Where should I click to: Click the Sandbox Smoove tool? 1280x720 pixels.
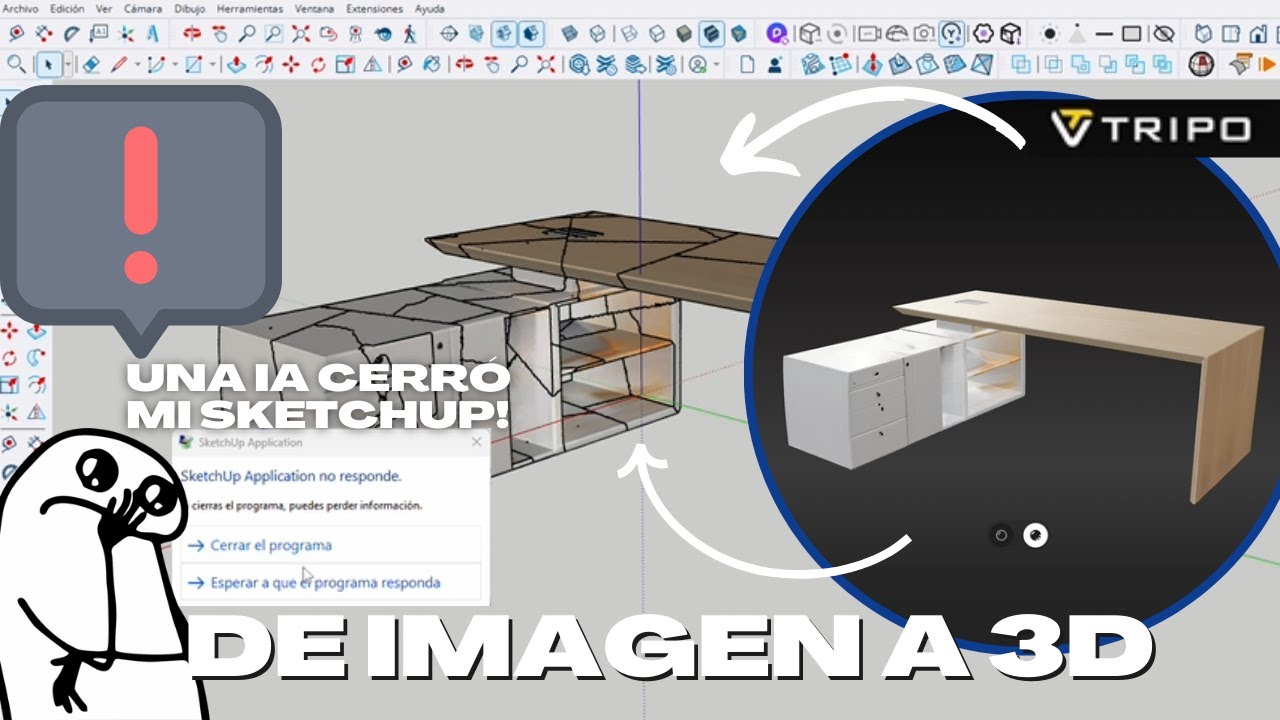click(872, 65)
